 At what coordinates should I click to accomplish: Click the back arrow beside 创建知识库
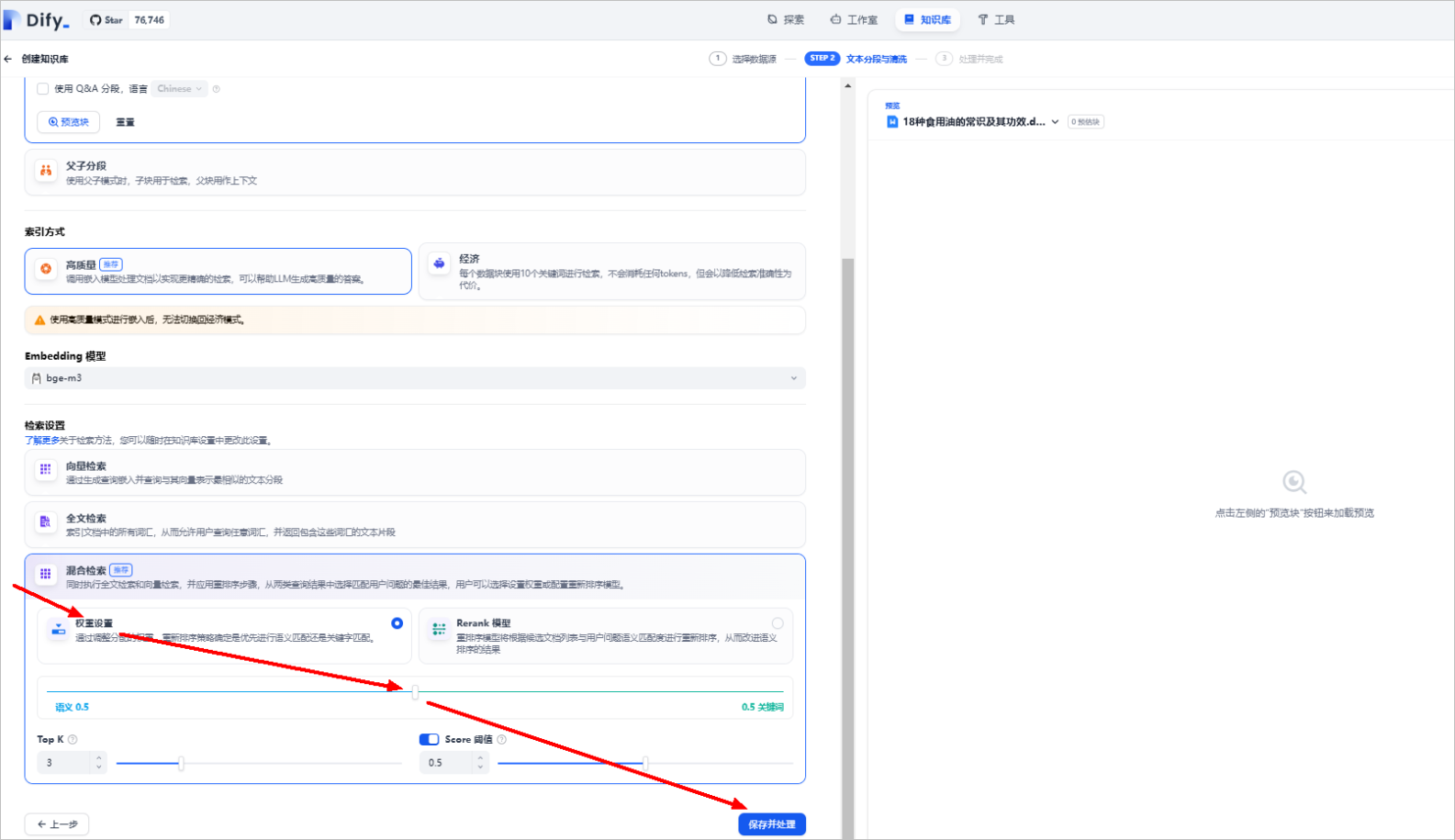pyautogui.click(x=8, y=59)
